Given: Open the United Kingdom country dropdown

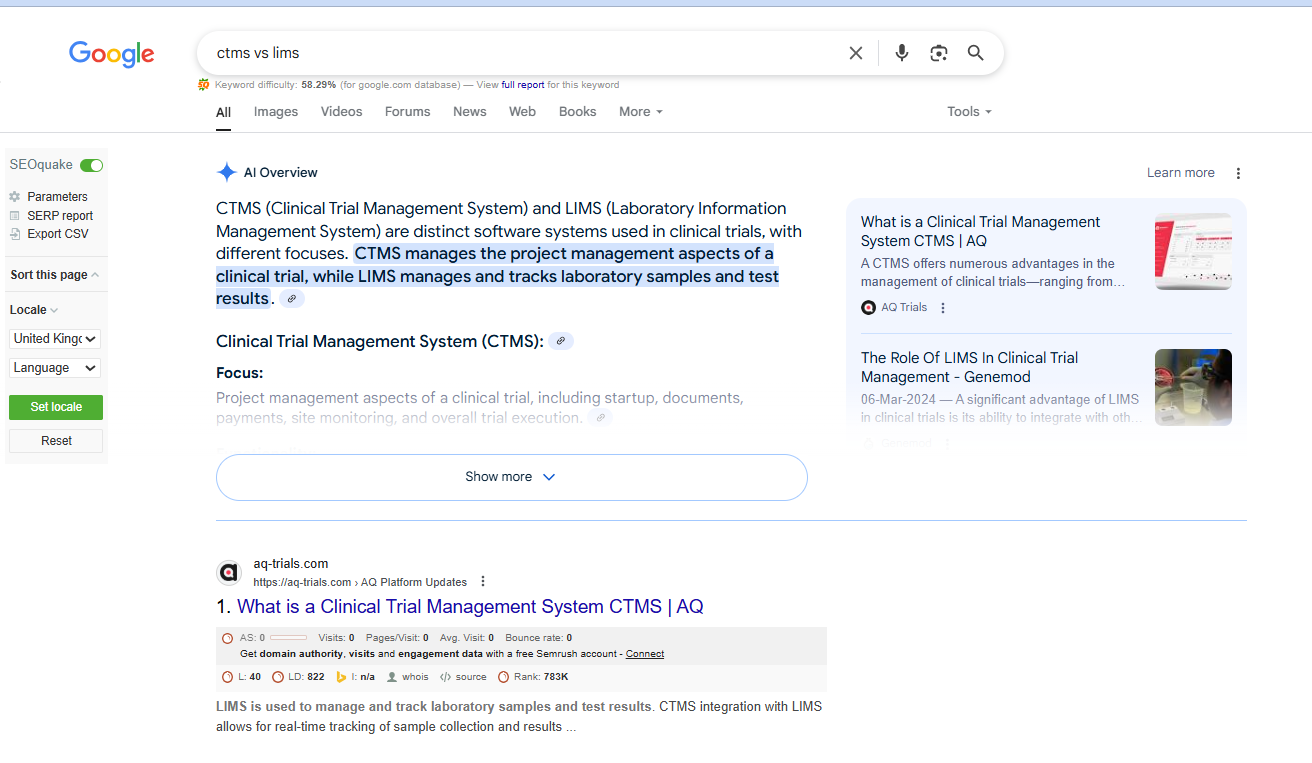Looking at the screenshot, I should coord(55,339).
